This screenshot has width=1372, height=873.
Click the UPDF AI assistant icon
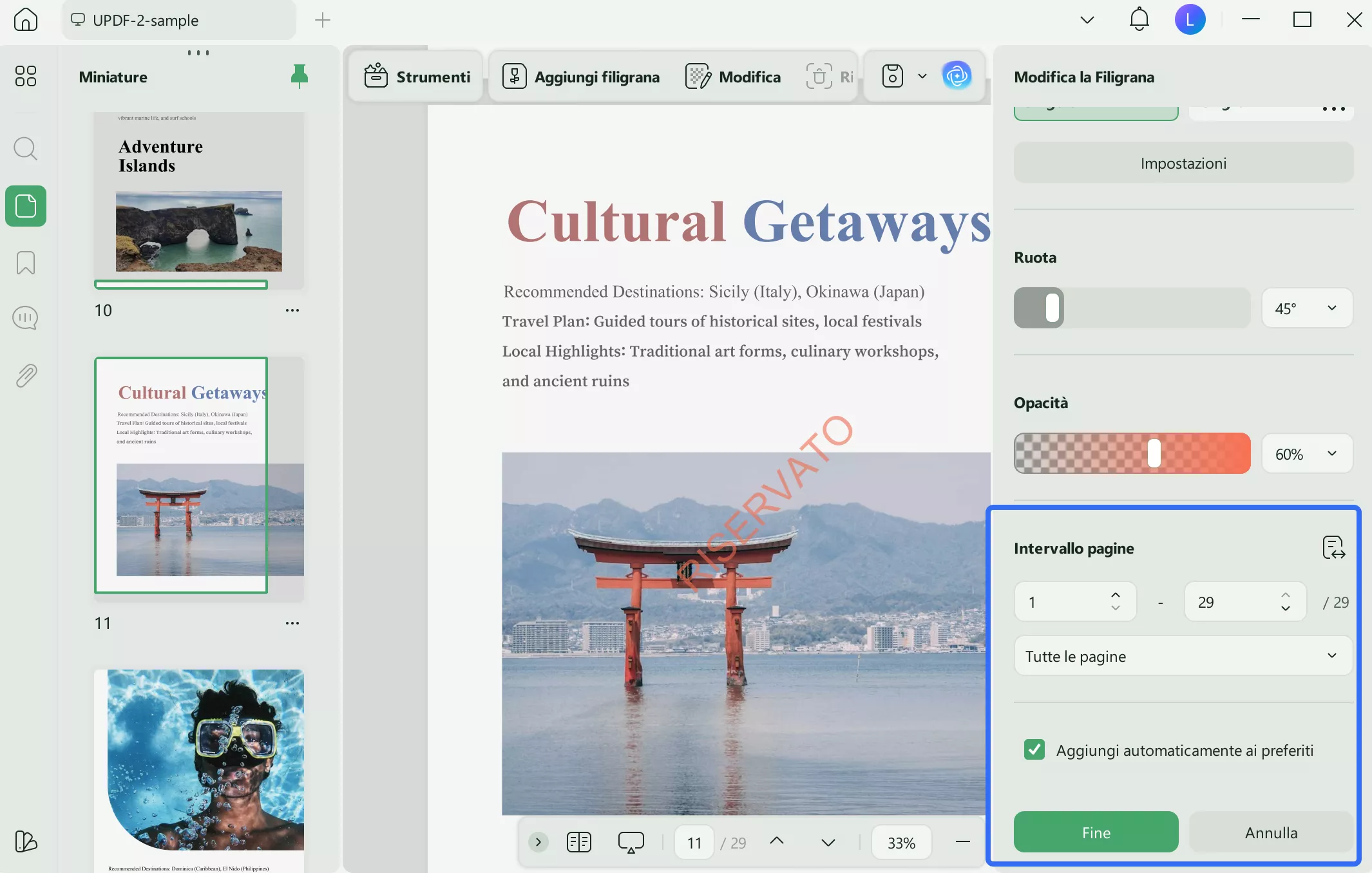point(957,77)
